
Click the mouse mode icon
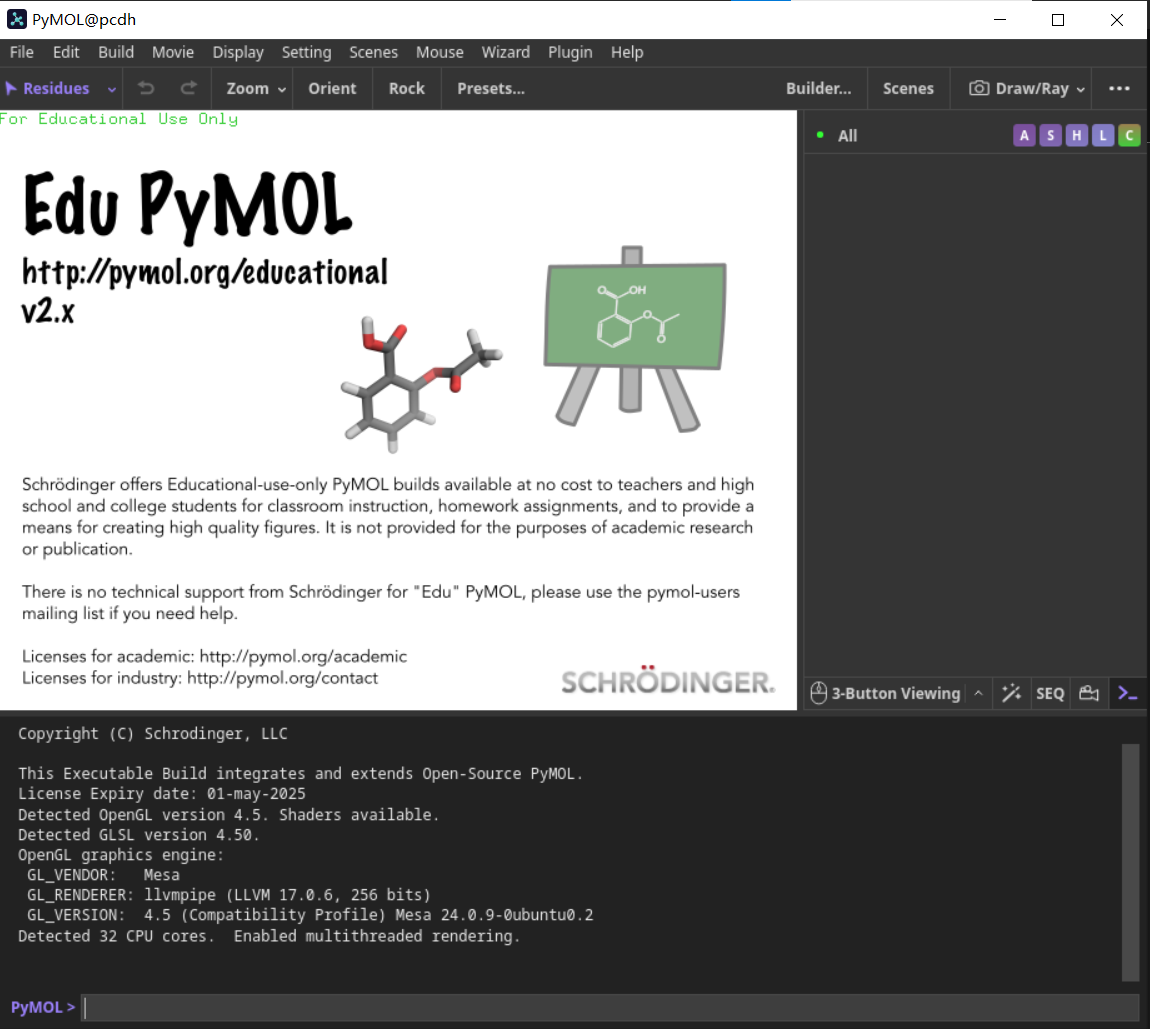(x=818, y=693)
